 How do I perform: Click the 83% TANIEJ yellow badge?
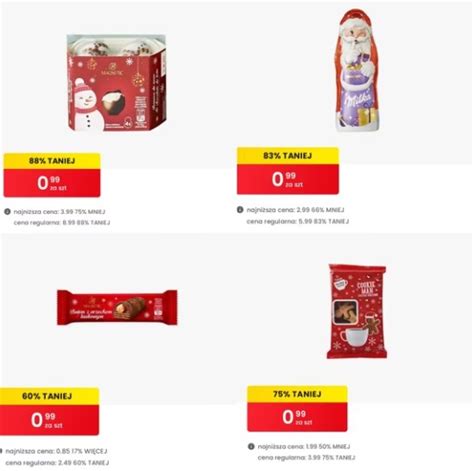pyautogui.click(x=288, y=156)
